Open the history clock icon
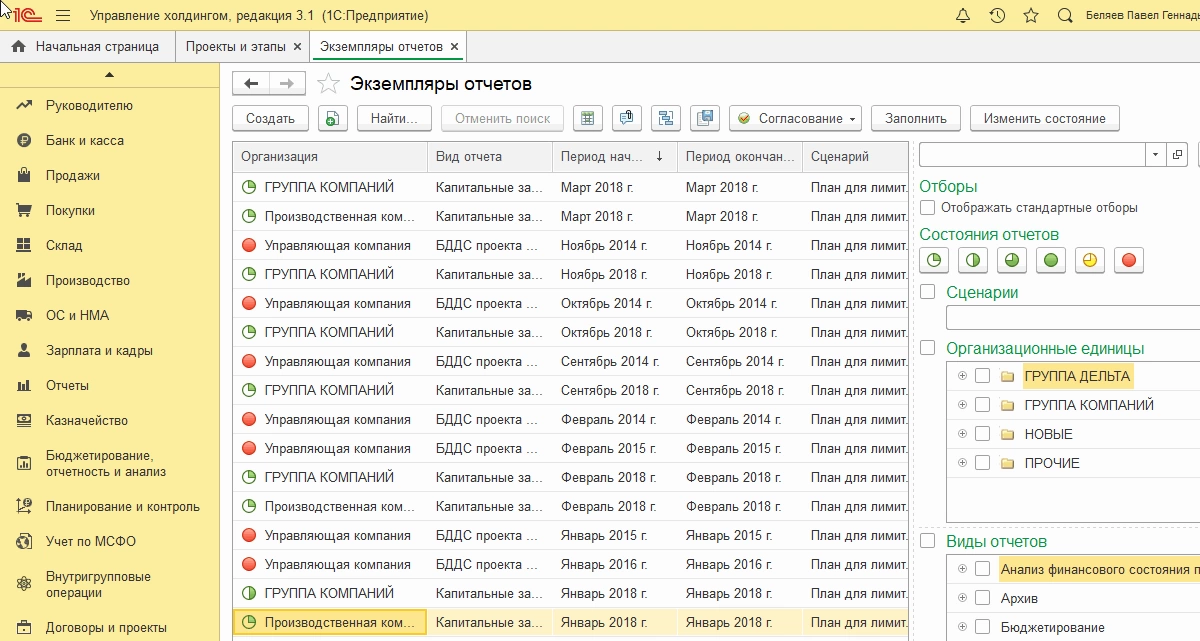 pyautogui.click(x=997, y=16)
